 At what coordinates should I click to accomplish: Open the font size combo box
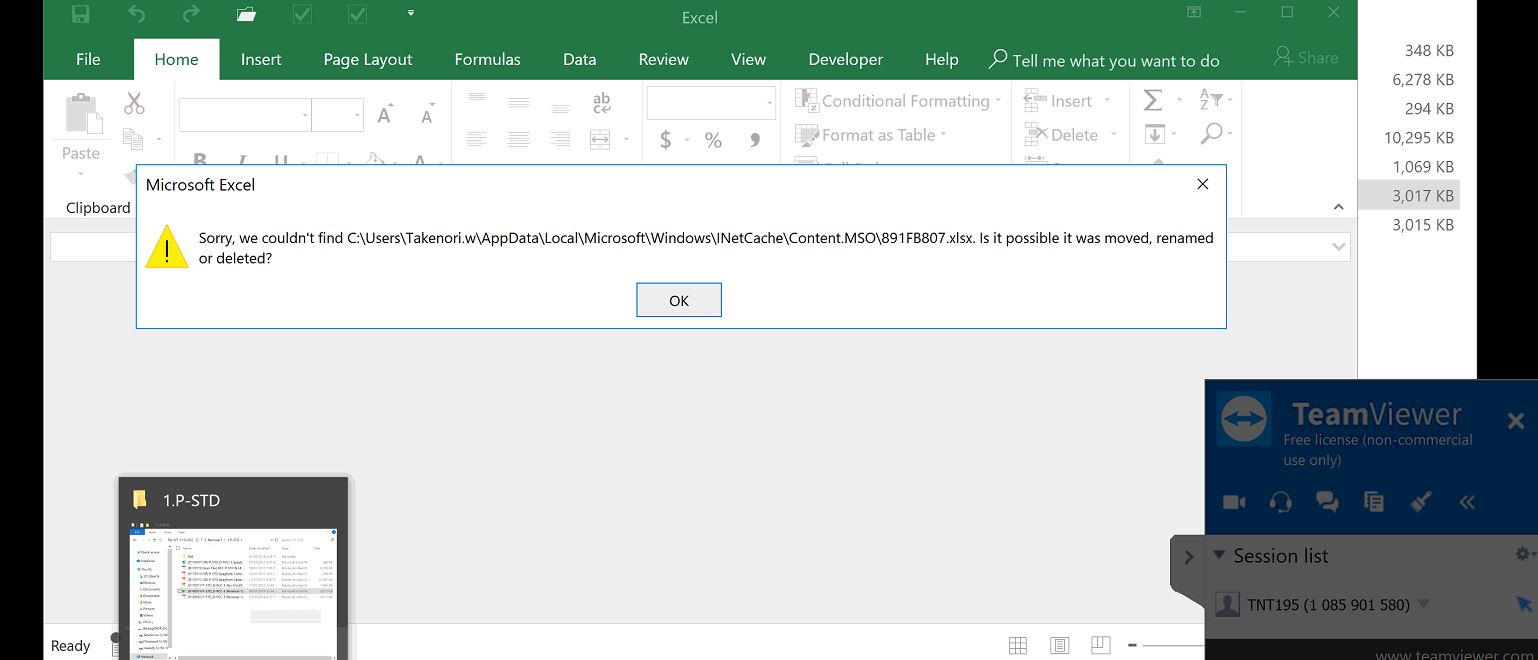point(337,115)
